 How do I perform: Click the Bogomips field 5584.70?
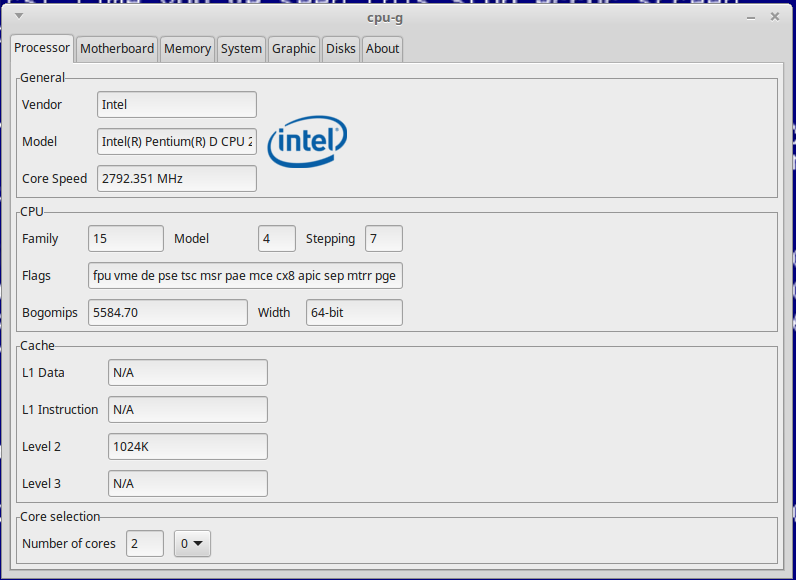click(168, 313)
